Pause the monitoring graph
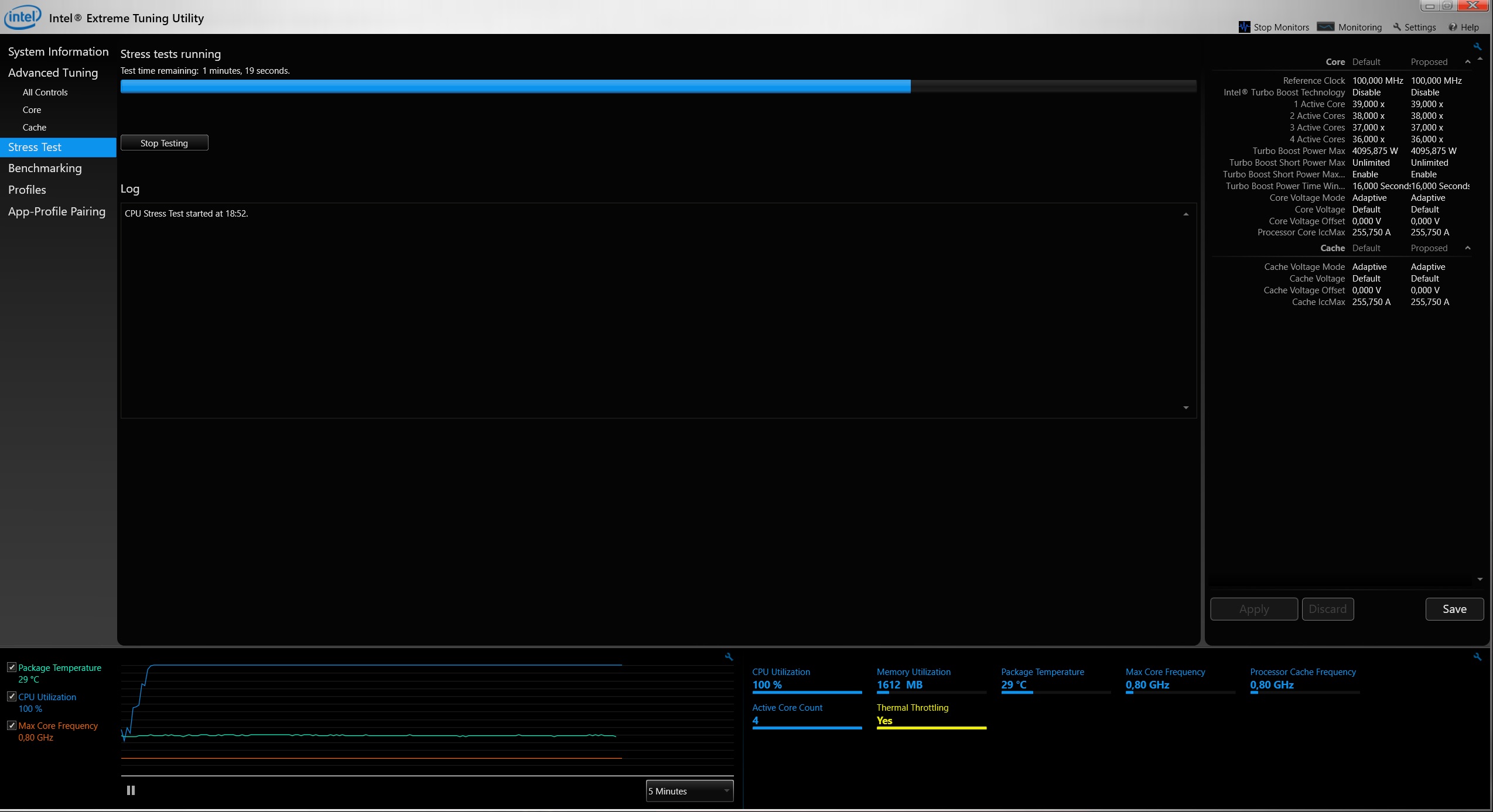Image resolution: width=1493 pixels, height=812 pixels. click(x=131, y=790)
